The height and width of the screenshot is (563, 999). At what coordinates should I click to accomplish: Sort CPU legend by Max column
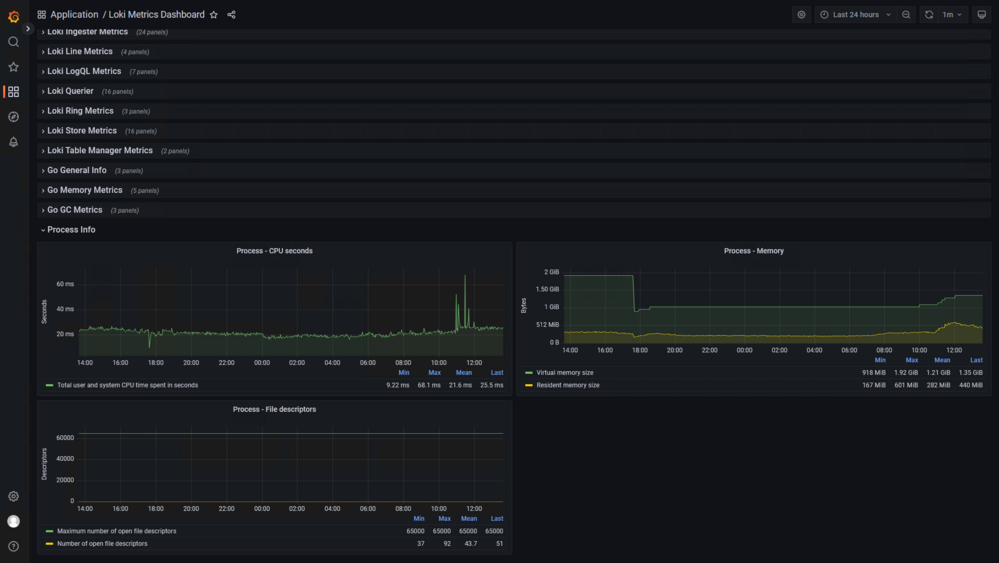435,373
